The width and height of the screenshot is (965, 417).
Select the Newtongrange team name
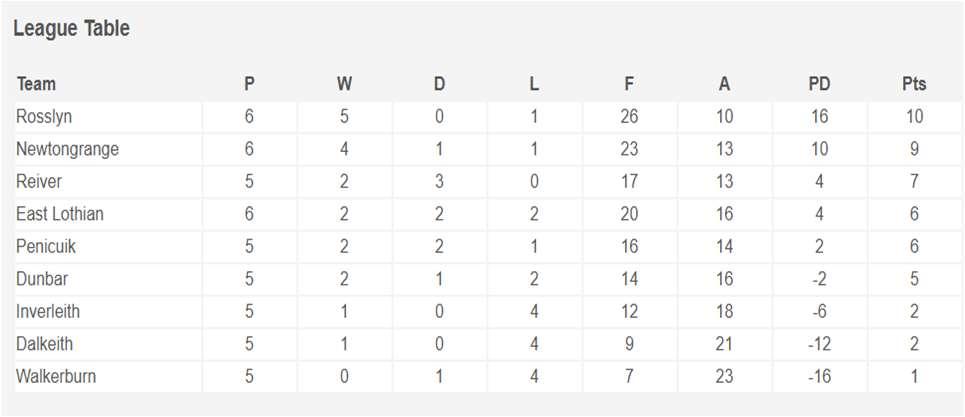tap(67, 149)
